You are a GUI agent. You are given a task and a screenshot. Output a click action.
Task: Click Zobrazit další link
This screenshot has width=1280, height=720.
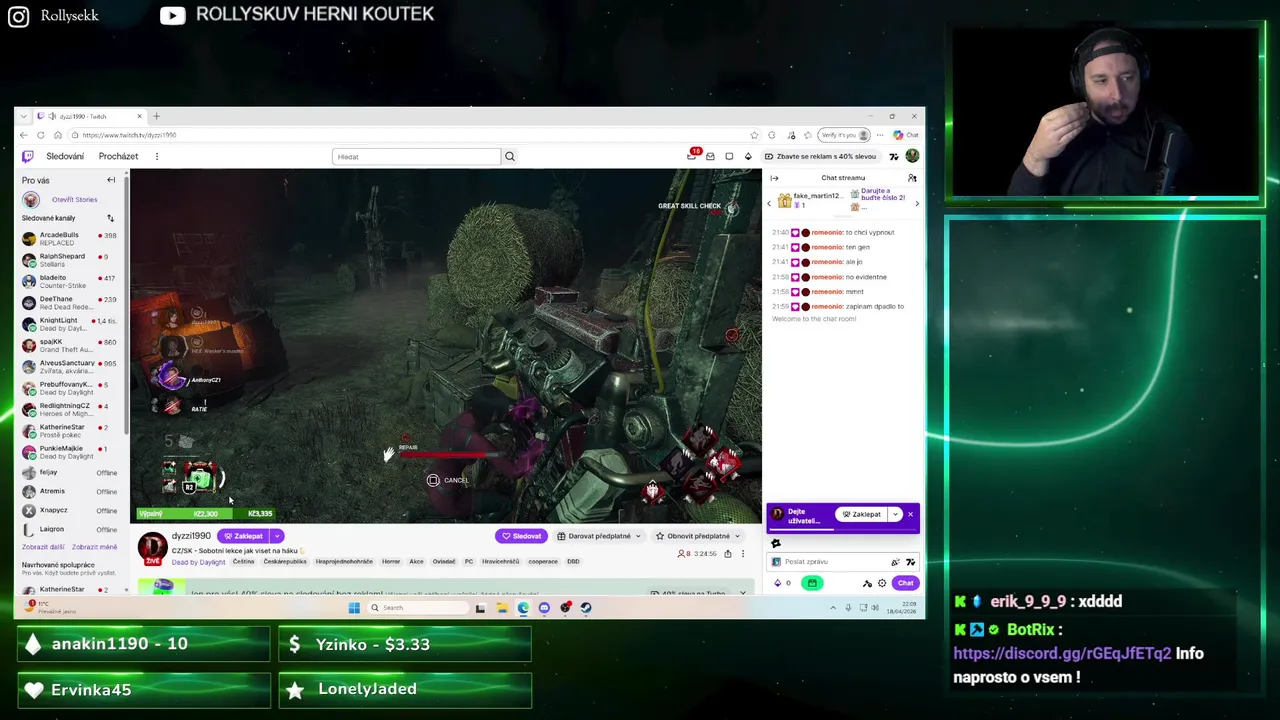(43, 547)
